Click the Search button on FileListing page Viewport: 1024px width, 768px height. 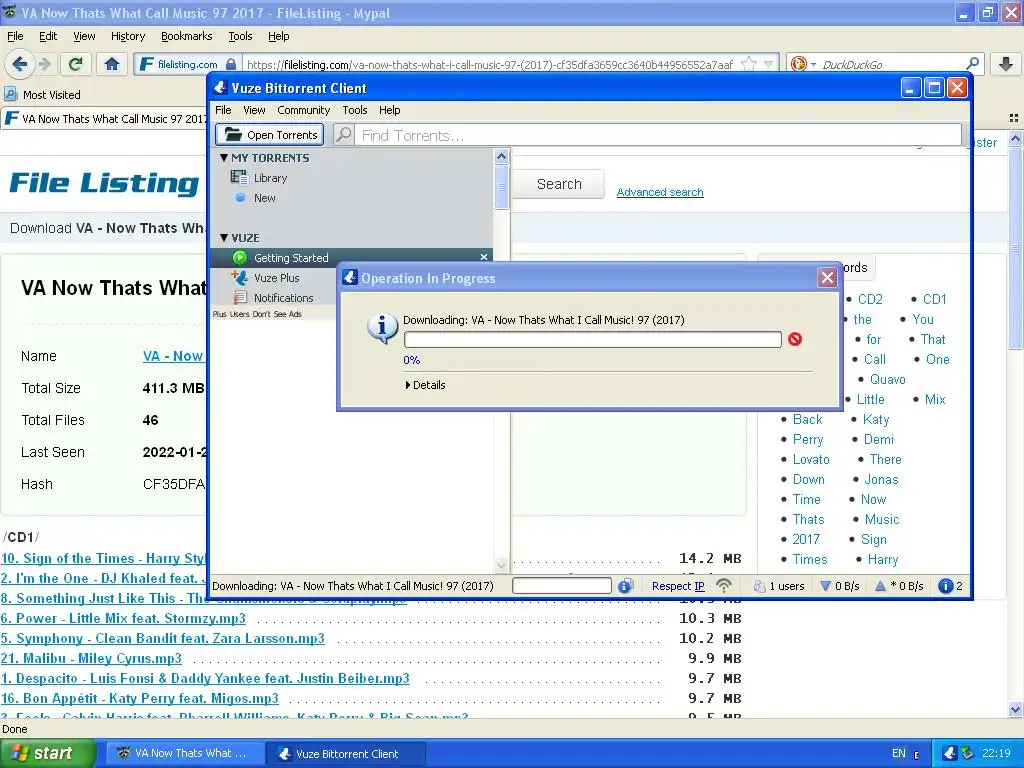559,184
